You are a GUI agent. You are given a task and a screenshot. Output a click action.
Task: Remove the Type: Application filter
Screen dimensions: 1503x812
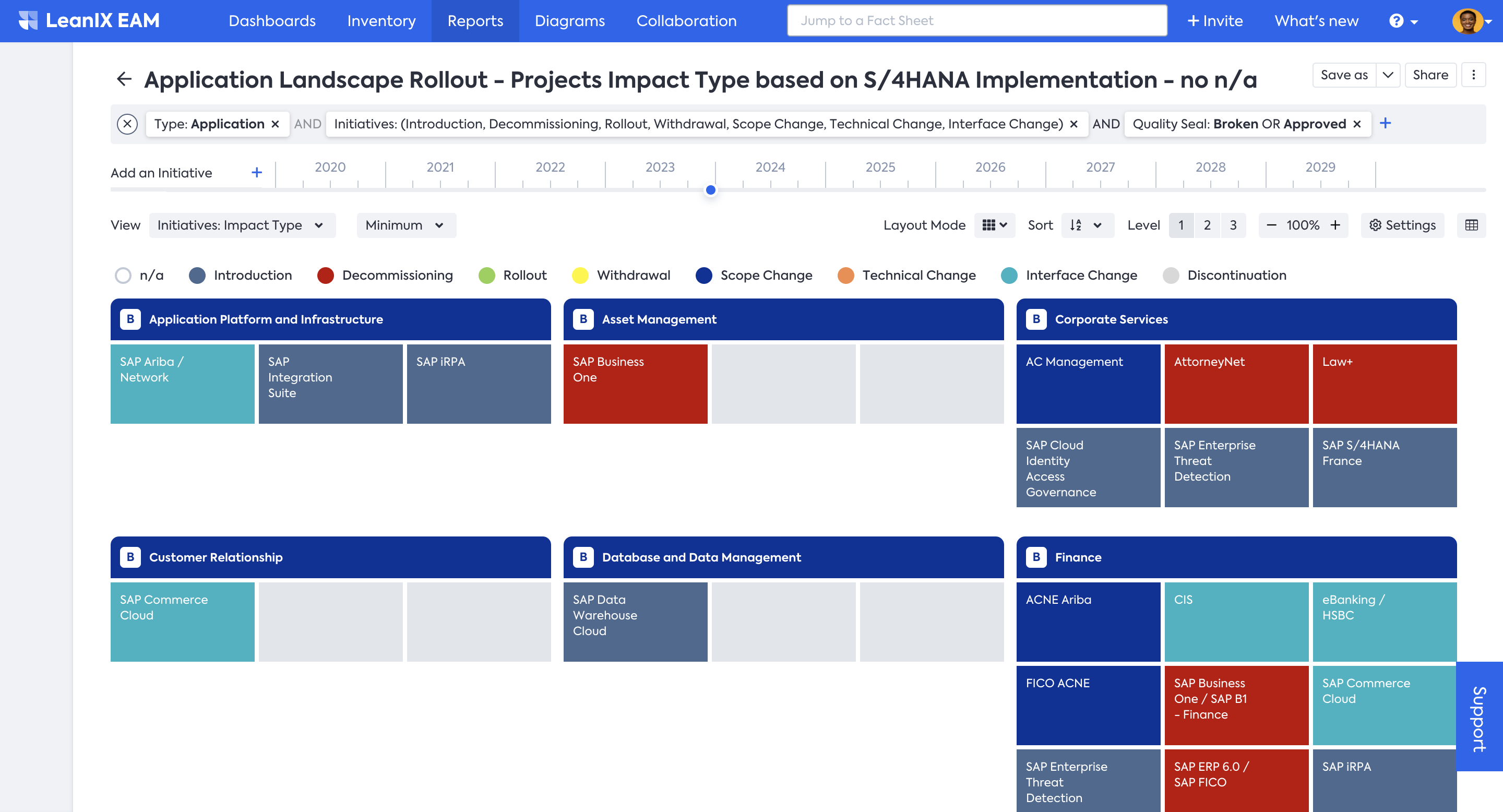click(276, 124)
